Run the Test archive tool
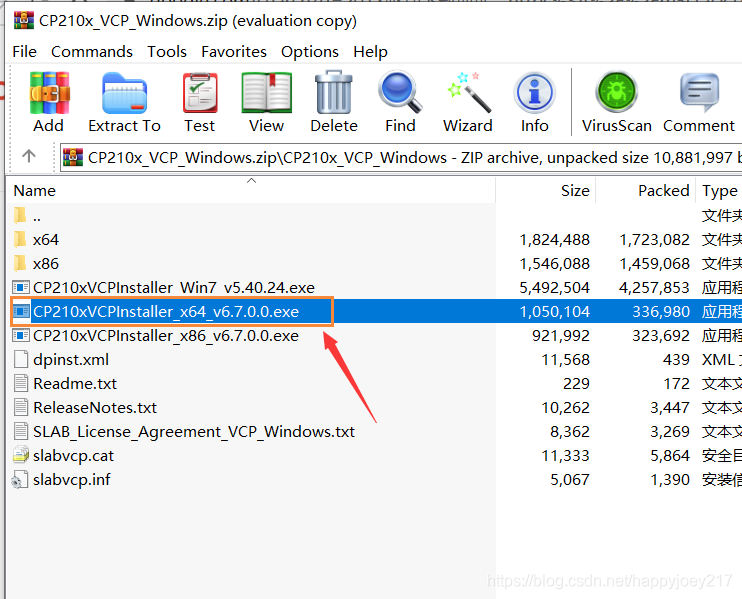Screen dimensions: 742x599 (200, 93)
